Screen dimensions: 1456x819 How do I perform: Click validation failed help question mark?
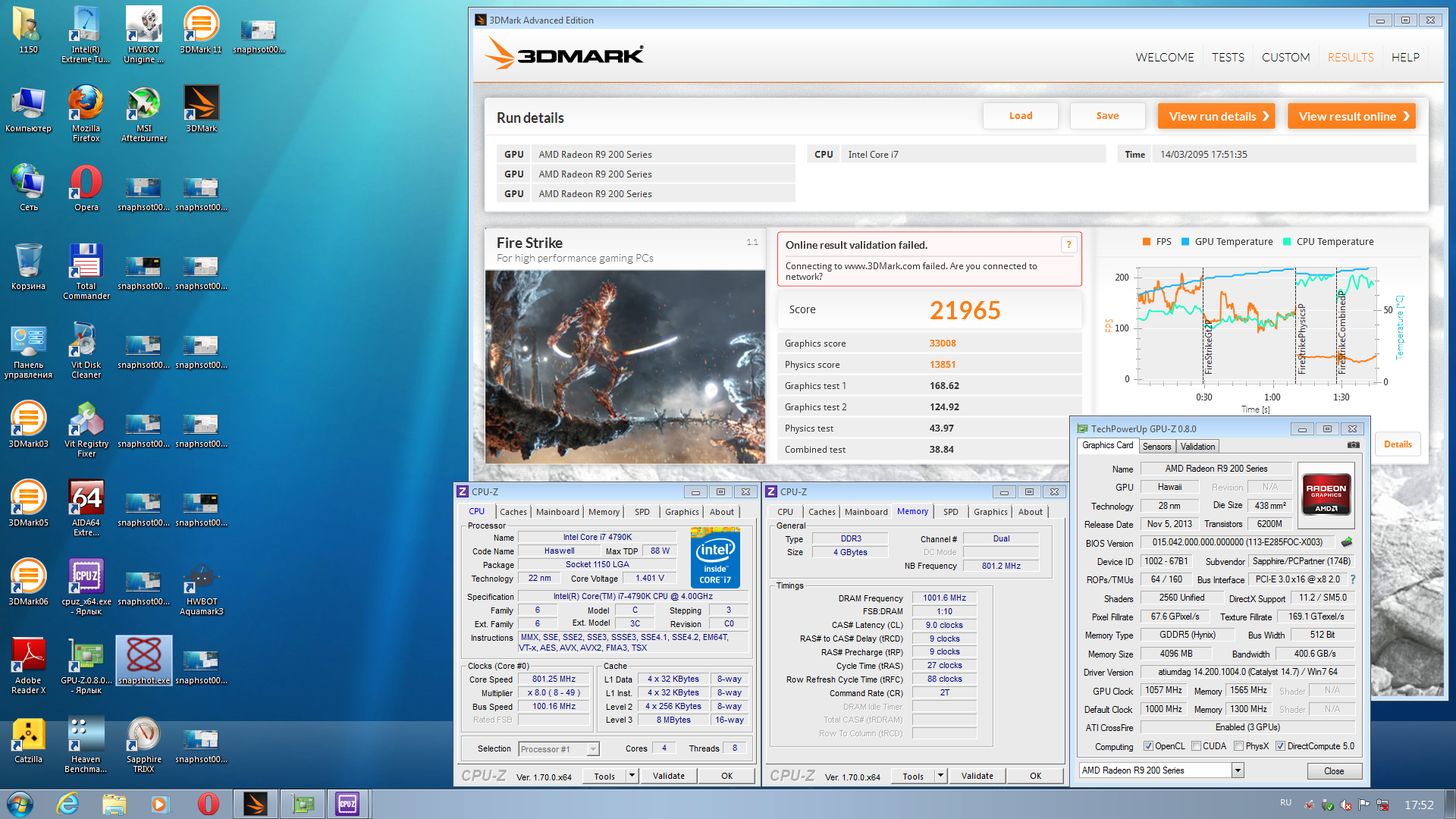[x=1068, y=245]
